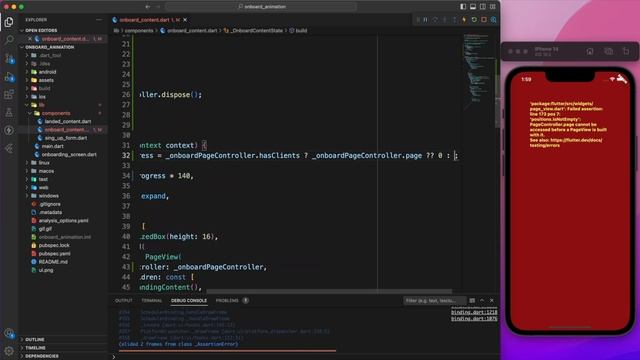
Task: Open Dart DevTools widget inspector icon
Action: 493,20
